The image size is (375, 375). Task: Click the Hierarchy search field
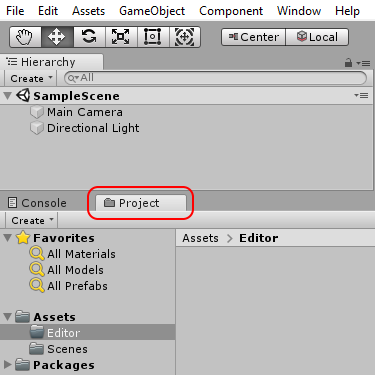click(x=215, y=78)
